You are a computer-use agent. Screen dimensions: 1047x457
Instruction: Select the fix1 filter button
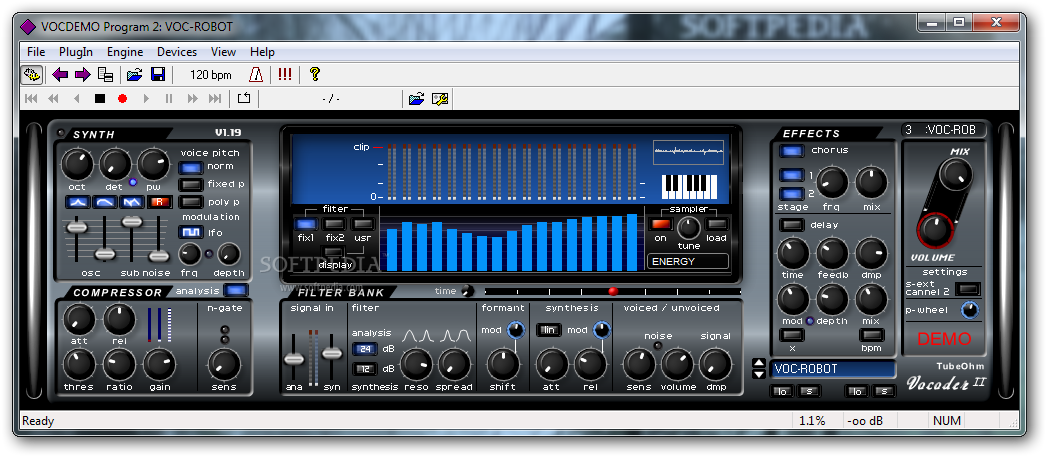pyautogui.click(x=306, y=224)
